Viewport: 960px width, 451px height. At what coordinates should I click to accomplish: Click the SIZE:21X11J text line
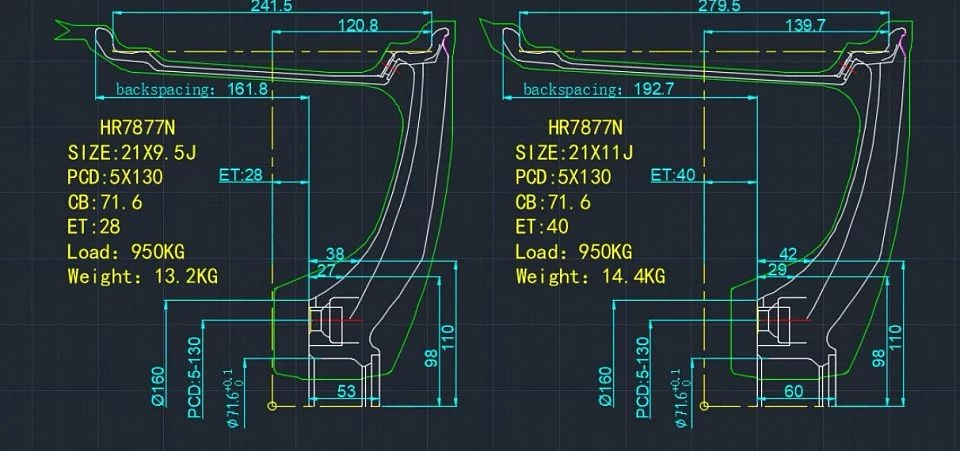tap(574, 152)
